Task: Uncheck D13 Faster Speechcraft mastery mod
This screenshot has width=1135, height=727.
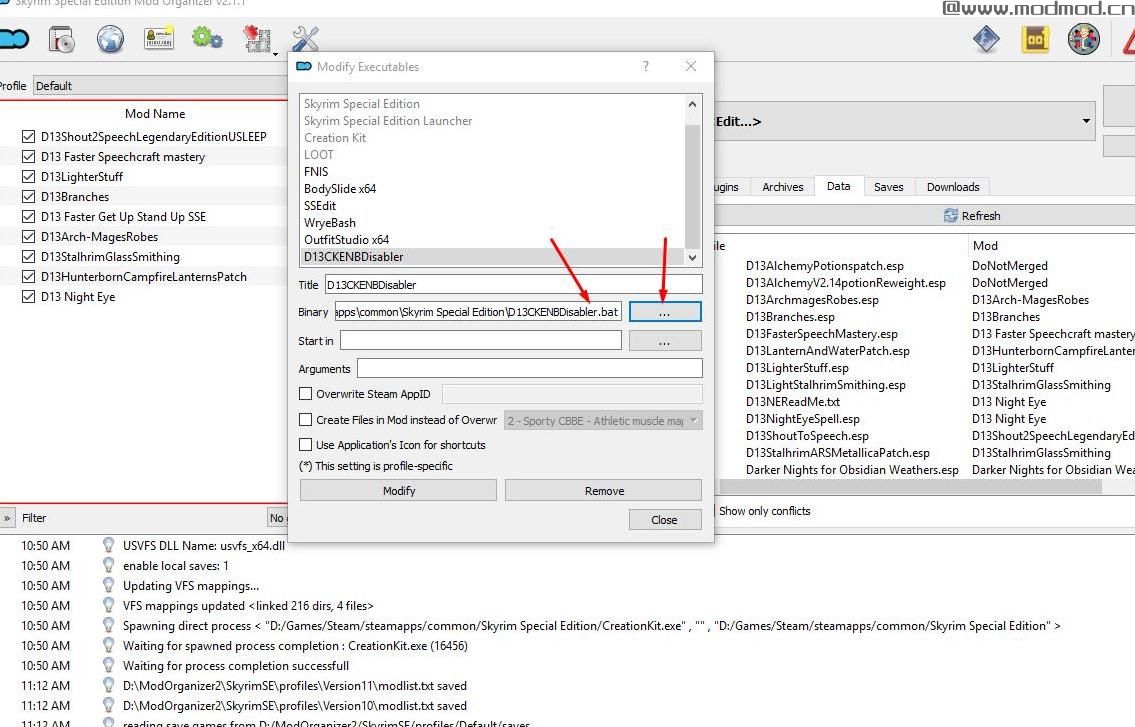Action: [28, 156]
